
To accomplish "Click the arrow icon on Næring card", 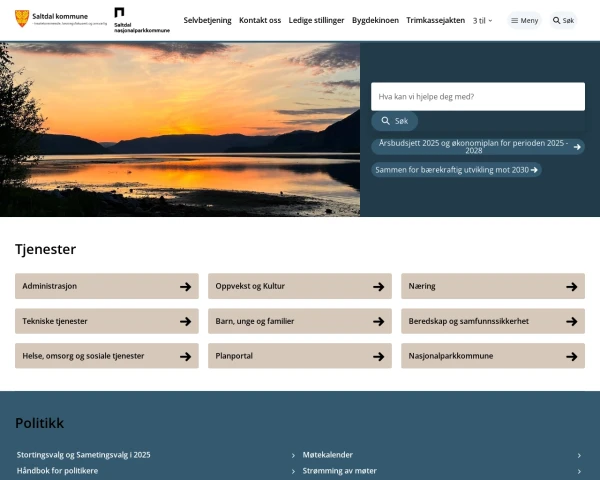I will point(572,286).
